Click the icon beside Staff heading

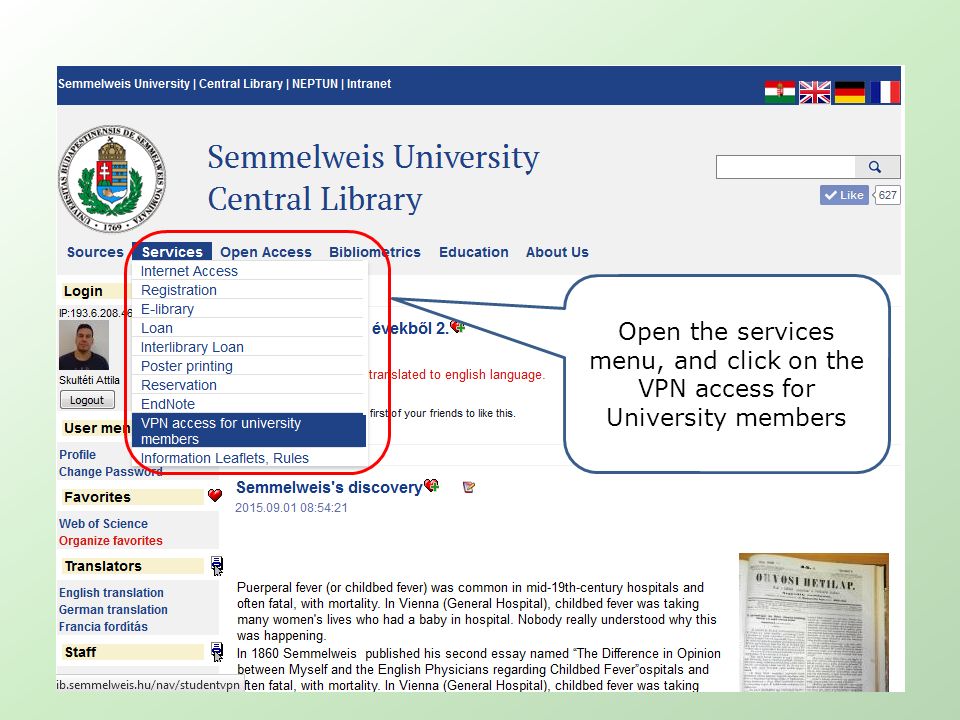[x=217, y=652]
